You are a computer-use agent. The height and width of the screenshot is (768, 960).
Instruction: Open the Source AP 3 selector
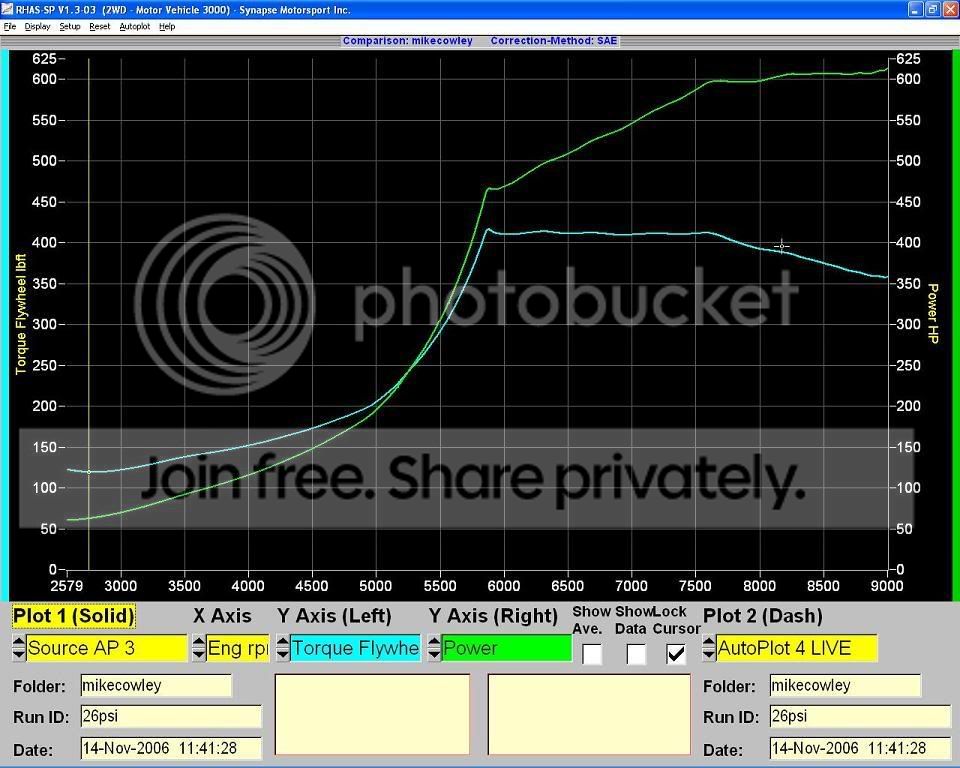pos(106,648)
